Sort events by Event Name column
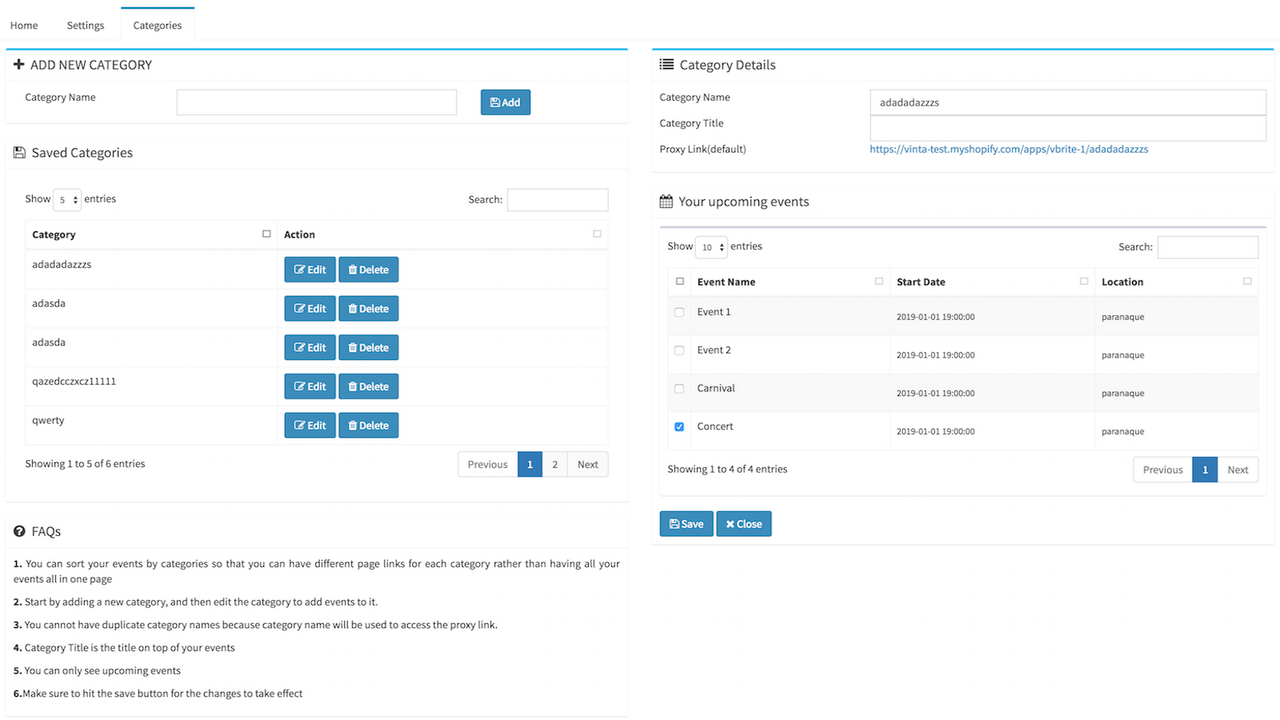The image size is (1280, 720). tap(790, 282)
